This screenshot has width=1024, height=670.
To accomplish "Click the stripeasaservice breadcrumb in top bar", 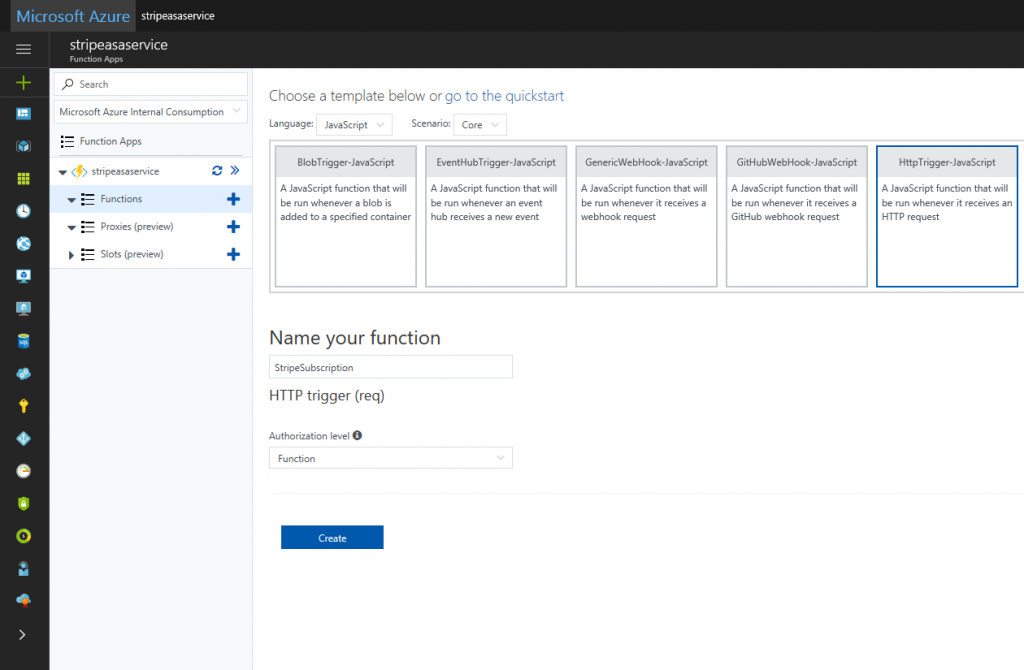I will pyautogui.click(x=178, y=16).
